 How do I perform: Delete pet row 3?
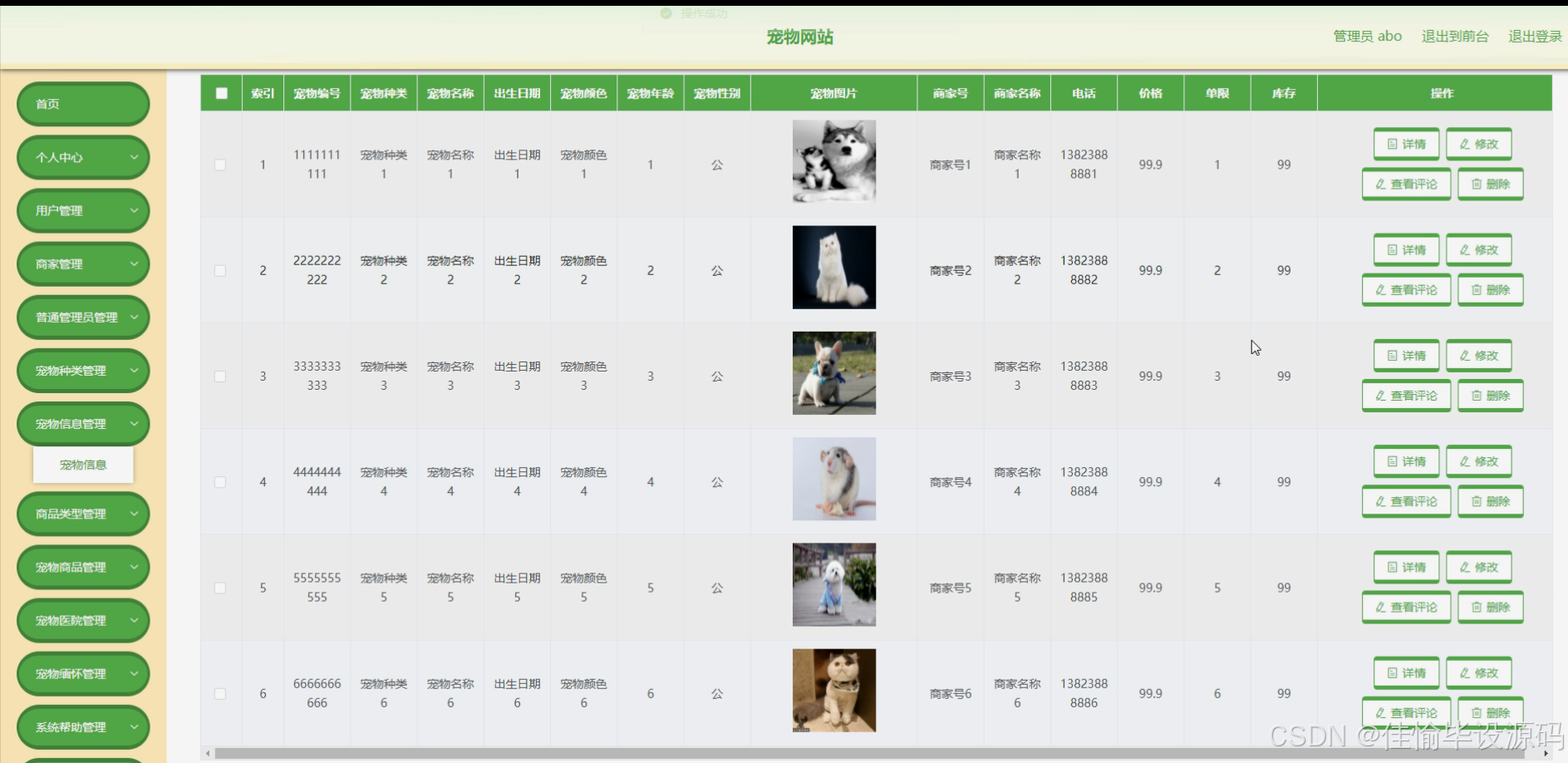pos(1490,395)
